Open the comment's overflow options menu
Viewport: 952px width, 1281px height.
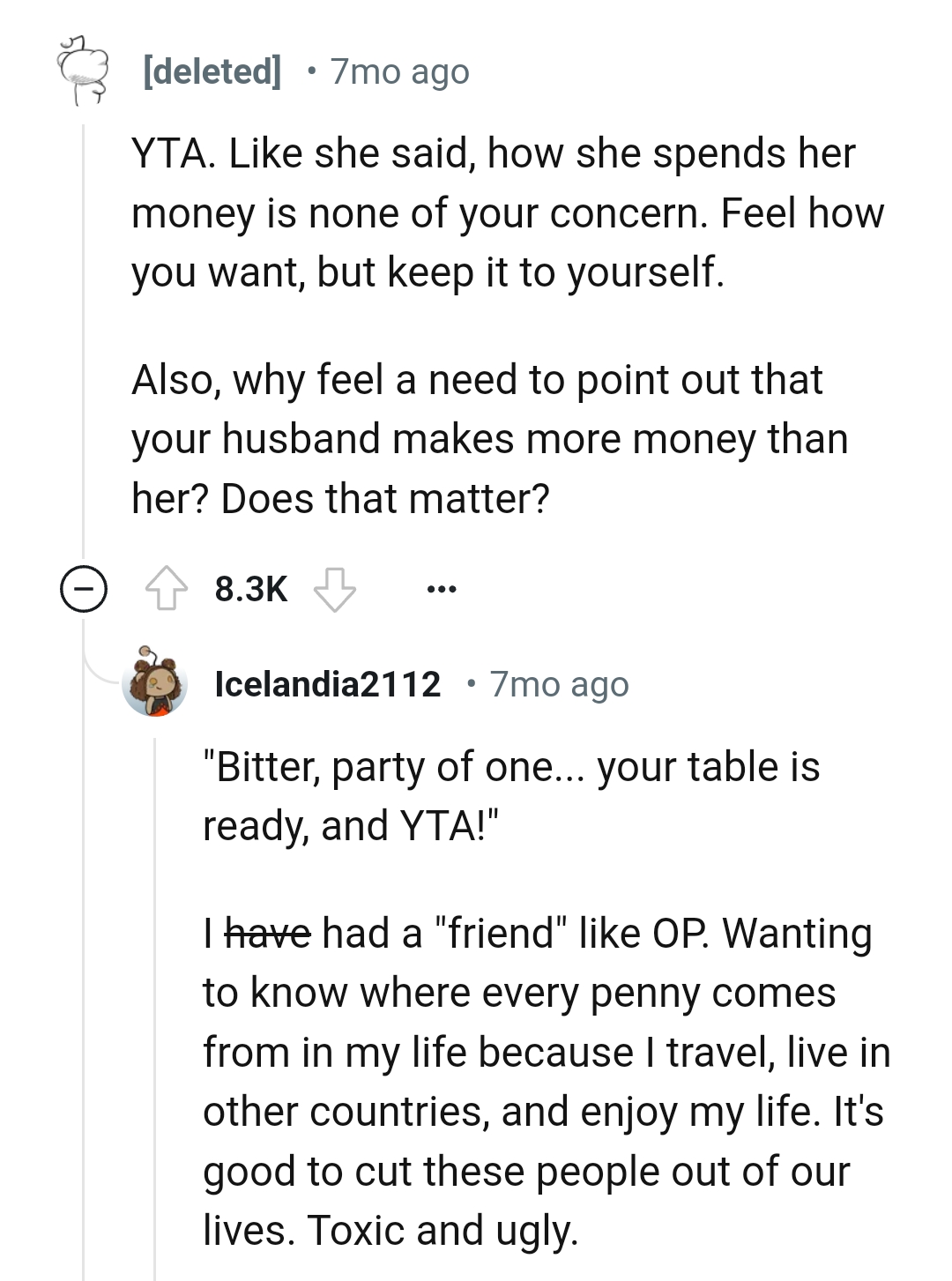441,589
